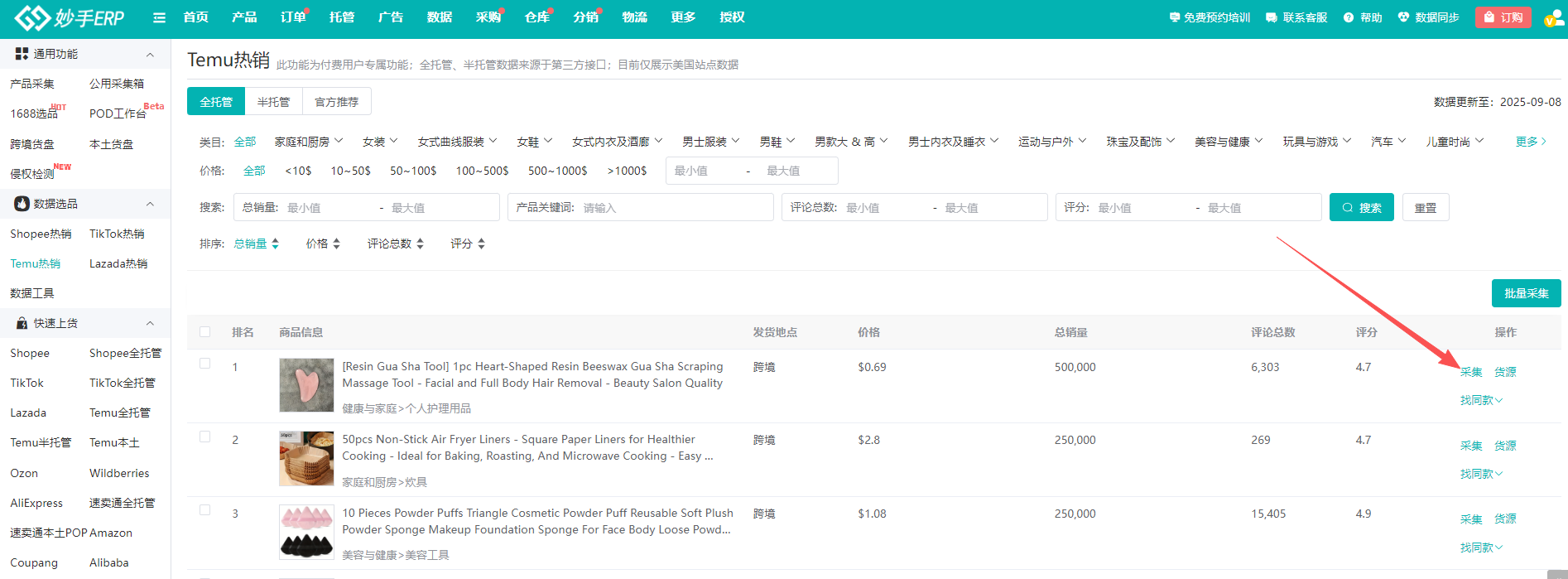Expand the 女装 category dropdown
Image resolution: width=1568 pixels, height=579 pixels.
point(380,142)
